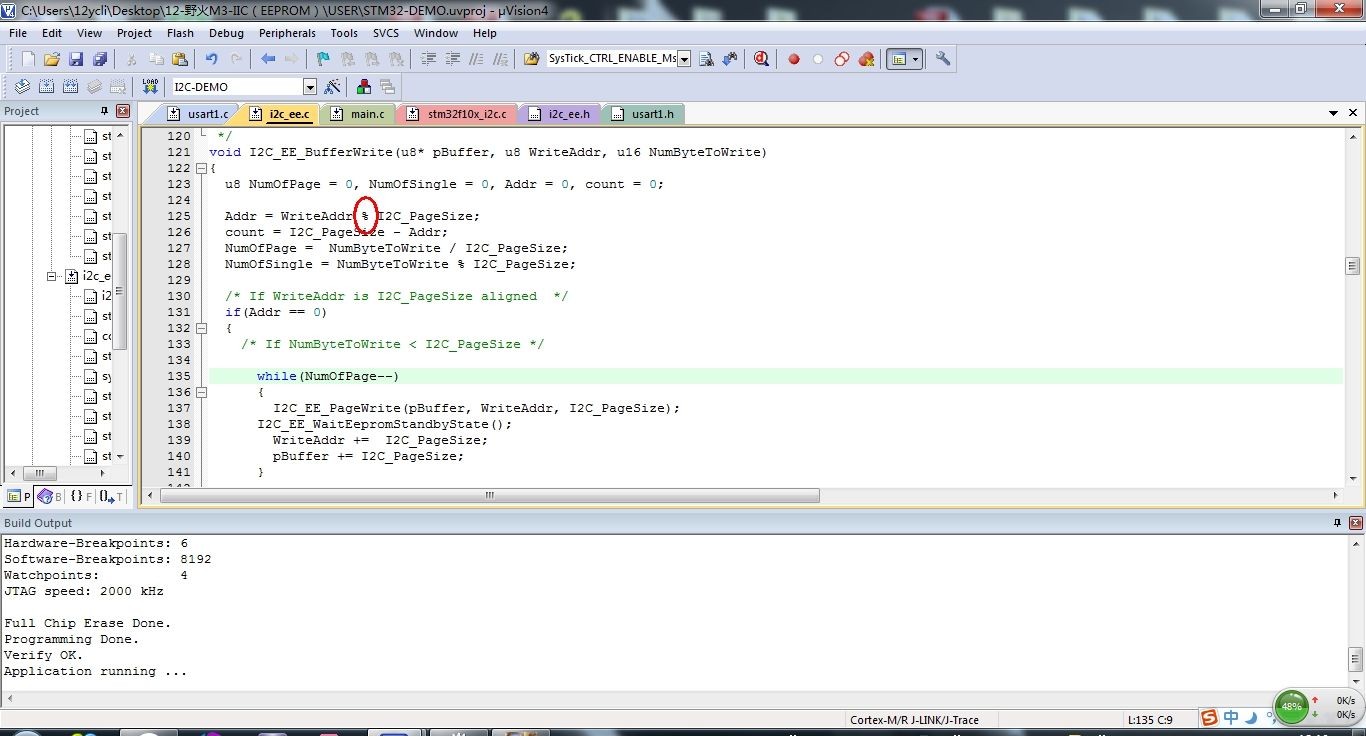Switch to the stm32f10x_i2c.c tab

point(466,114)
